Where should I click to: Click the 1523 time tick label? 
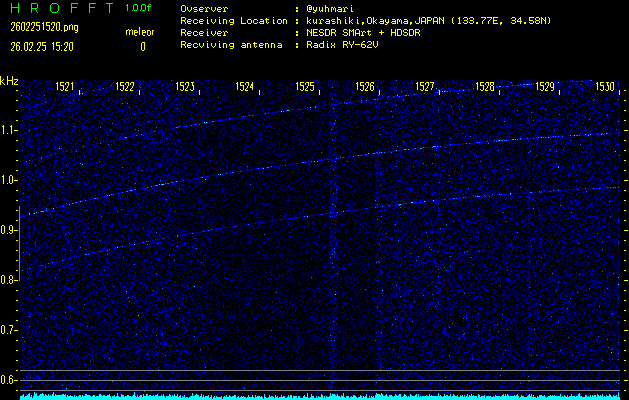tap(184, 87)
